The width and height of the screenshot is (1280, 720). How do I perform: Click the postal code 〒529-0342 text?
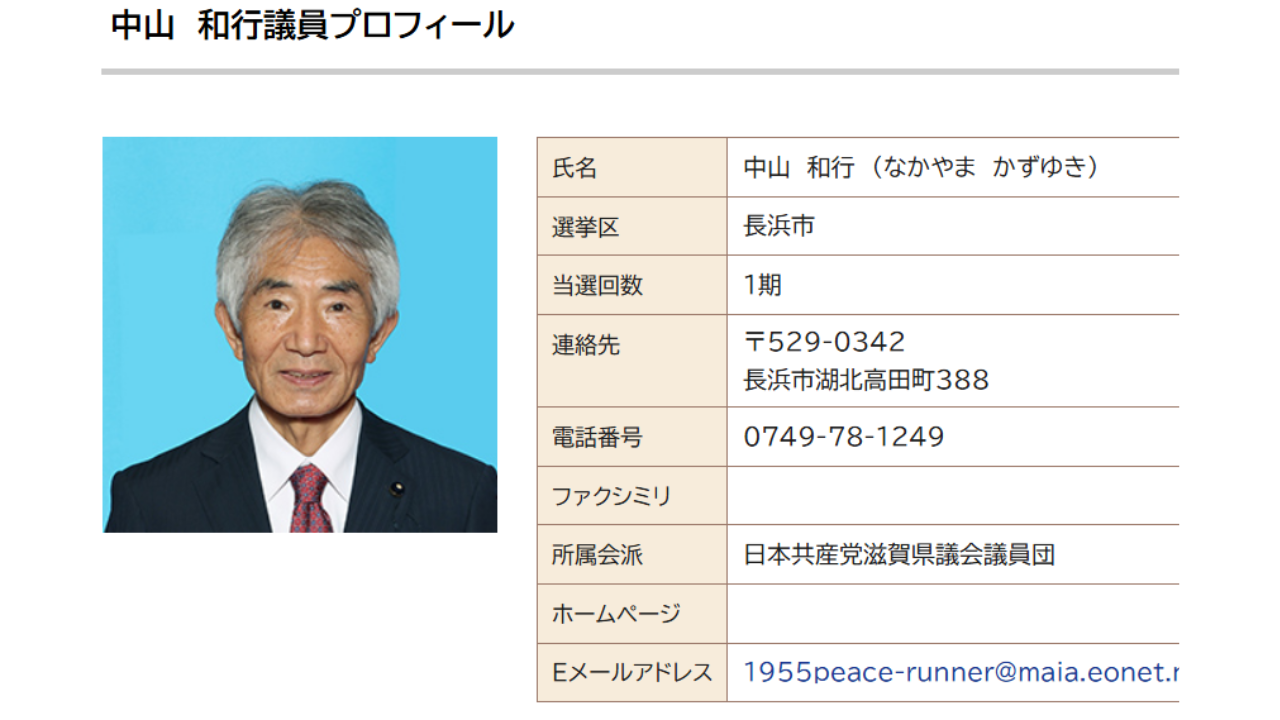[x=820, y=341]
